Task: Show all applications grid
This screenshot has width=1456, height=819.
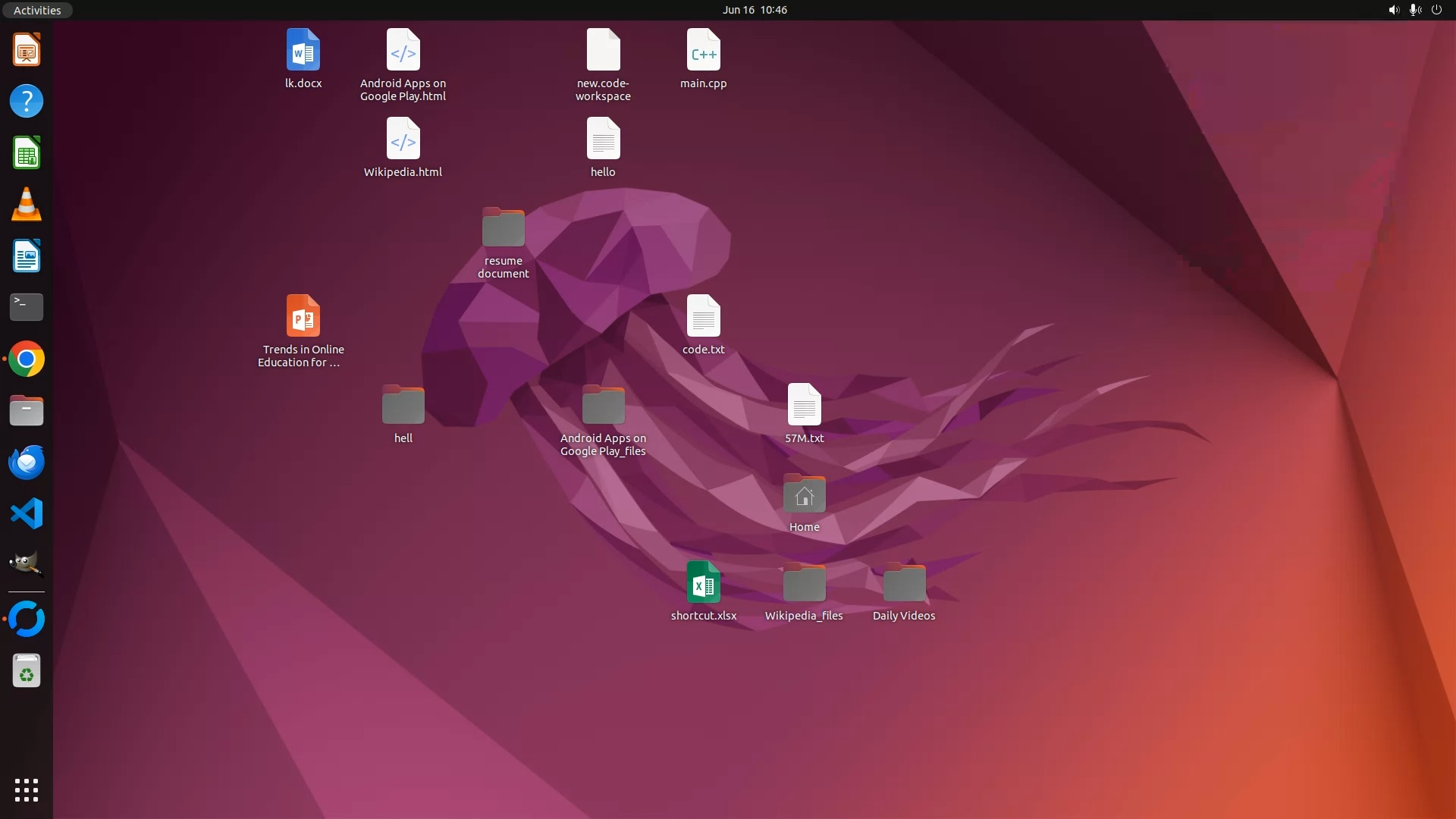Action: pyautogui.click(x=27, y=789)
